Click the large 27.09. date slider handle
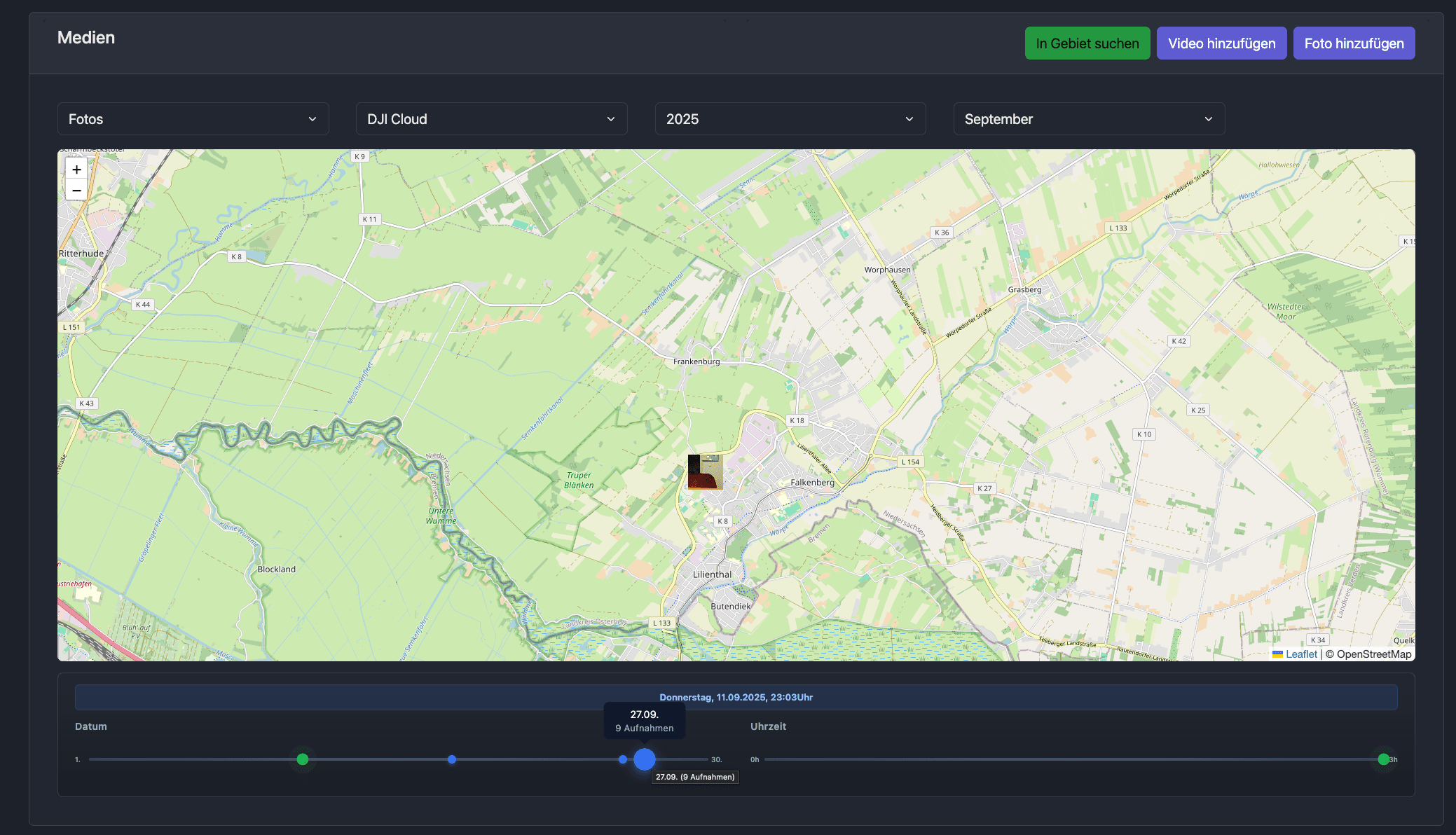The height and width of the screenshot is (835, 1456). (645, 759)
